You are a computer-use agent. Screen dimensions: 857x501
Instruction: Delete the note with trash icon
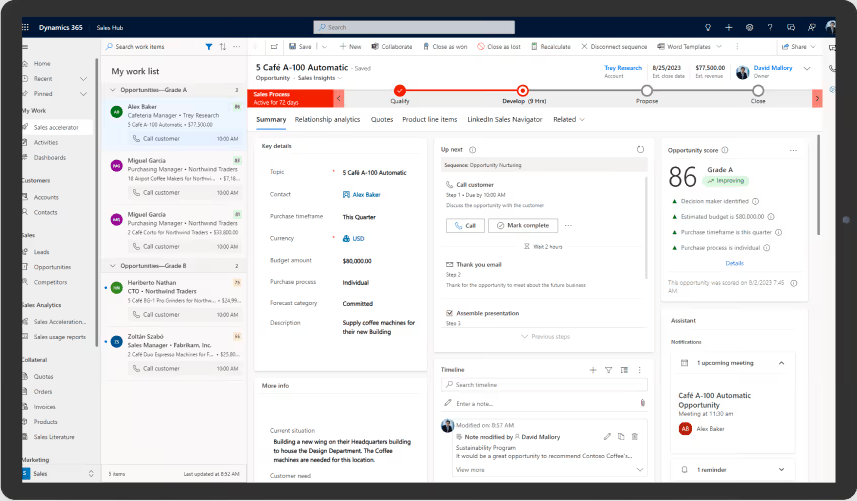pyautogui.click(x=635, y=437)
